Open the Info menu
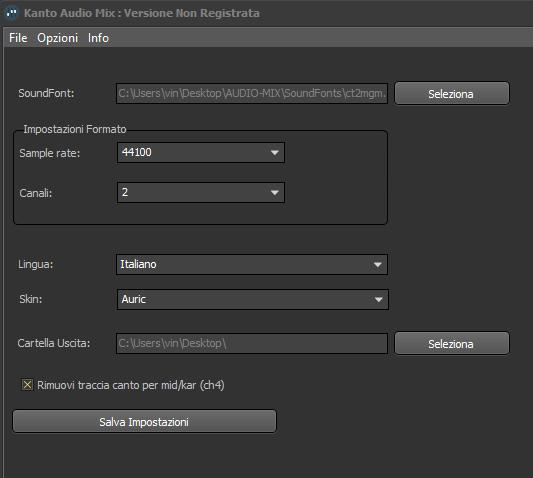The width and height of the screenshot is (533, 478). [x=98, y=38]
